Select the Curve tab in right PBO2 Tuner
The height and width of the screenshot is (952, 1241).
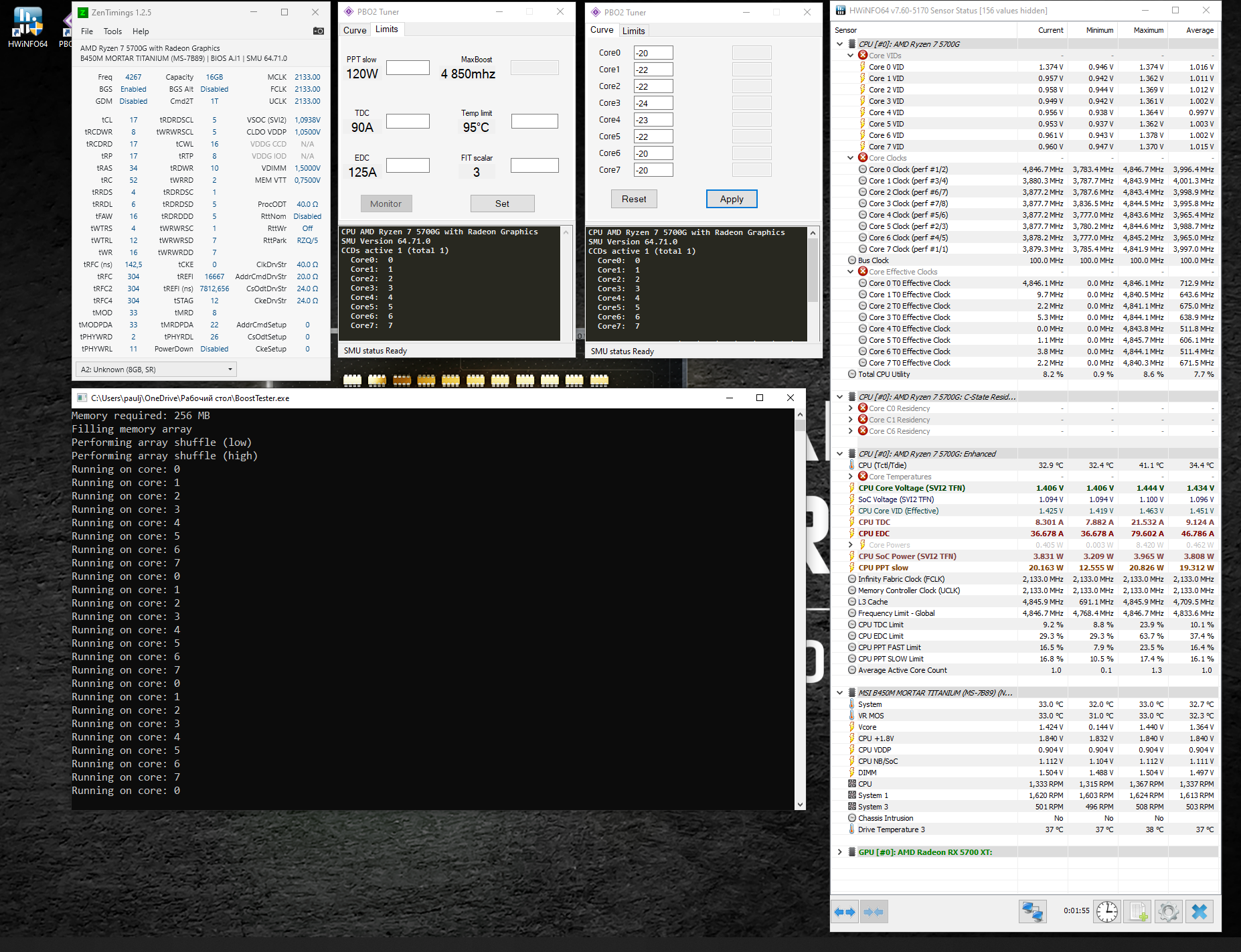tap(602, 30)
